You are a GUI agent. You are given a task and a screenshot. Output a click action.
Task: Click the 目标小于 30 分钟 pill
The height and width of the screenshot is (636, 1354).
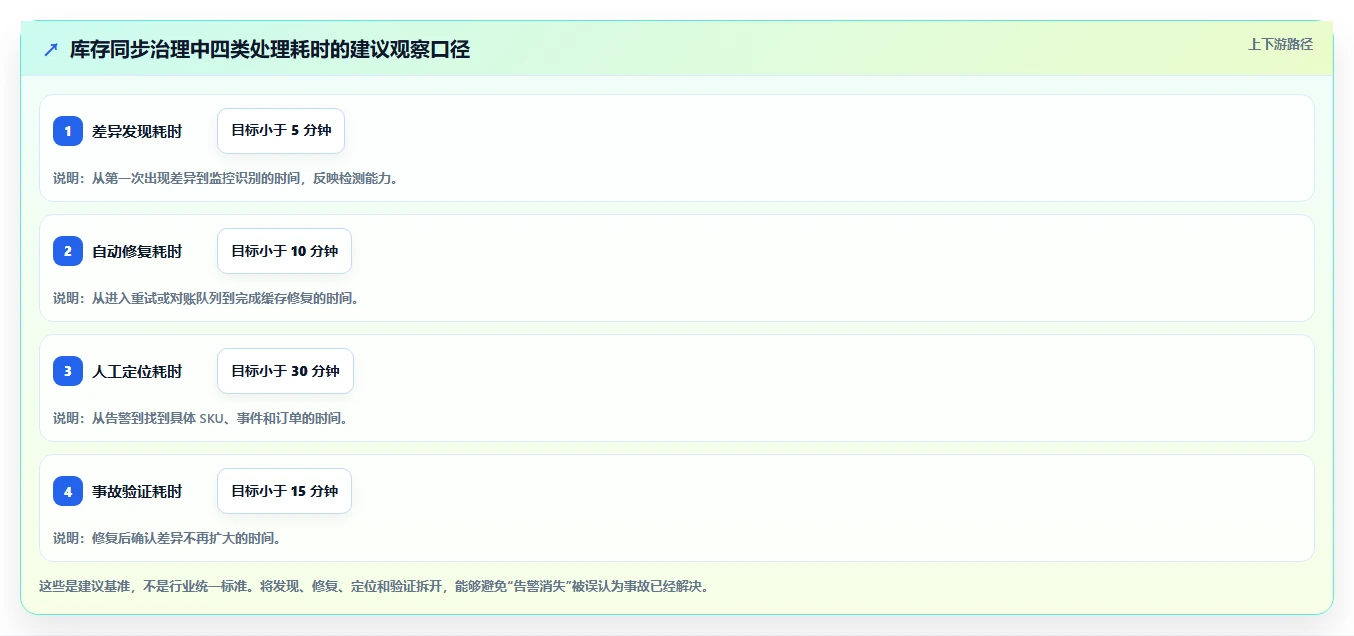pyautogui.click(x=285, y=371)
